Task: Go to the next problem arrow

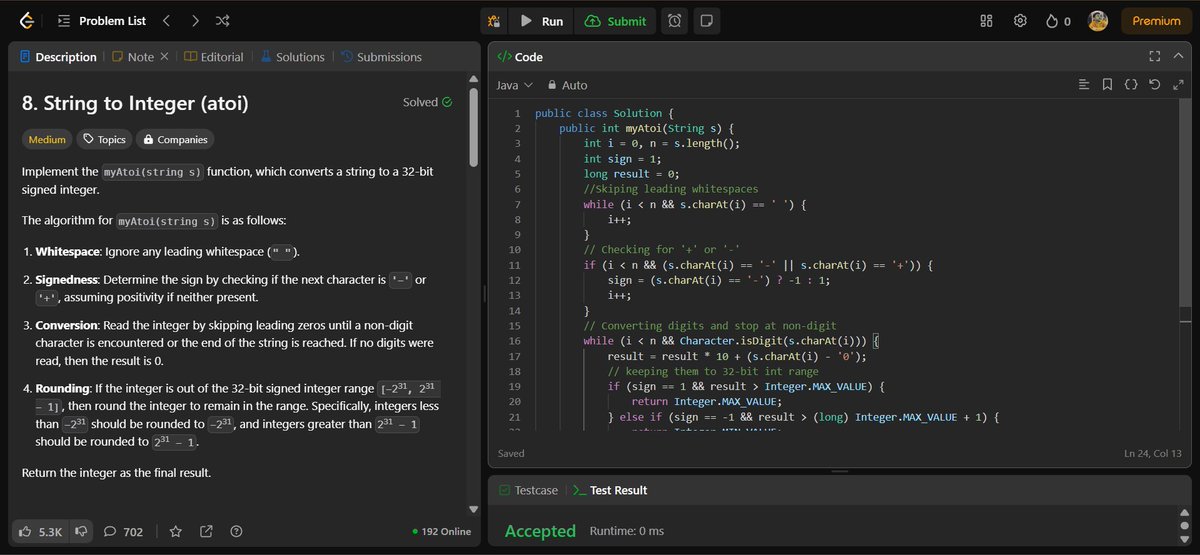Action: point(195,21)
